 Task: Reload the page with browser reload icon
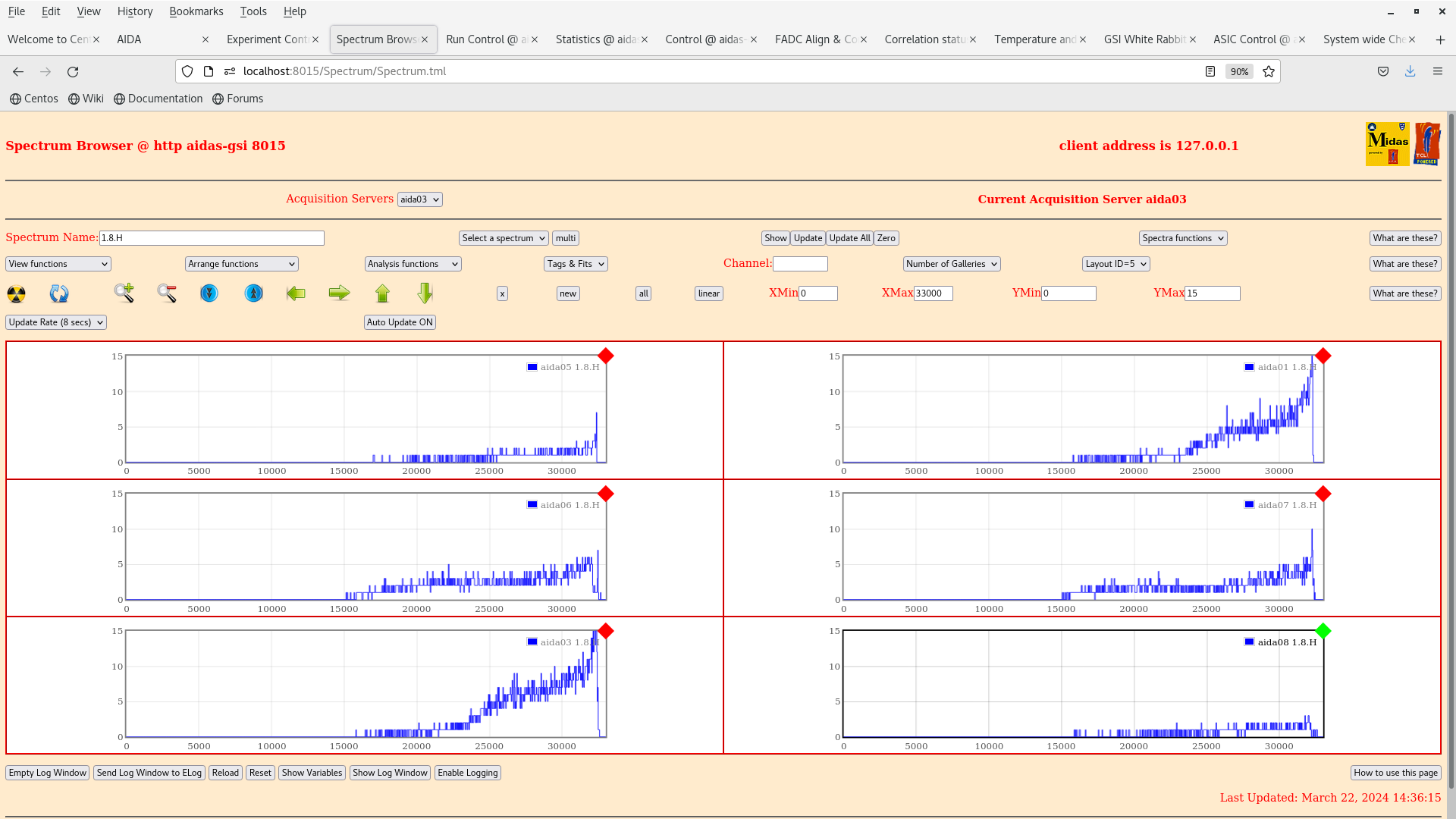coord(73,71)
